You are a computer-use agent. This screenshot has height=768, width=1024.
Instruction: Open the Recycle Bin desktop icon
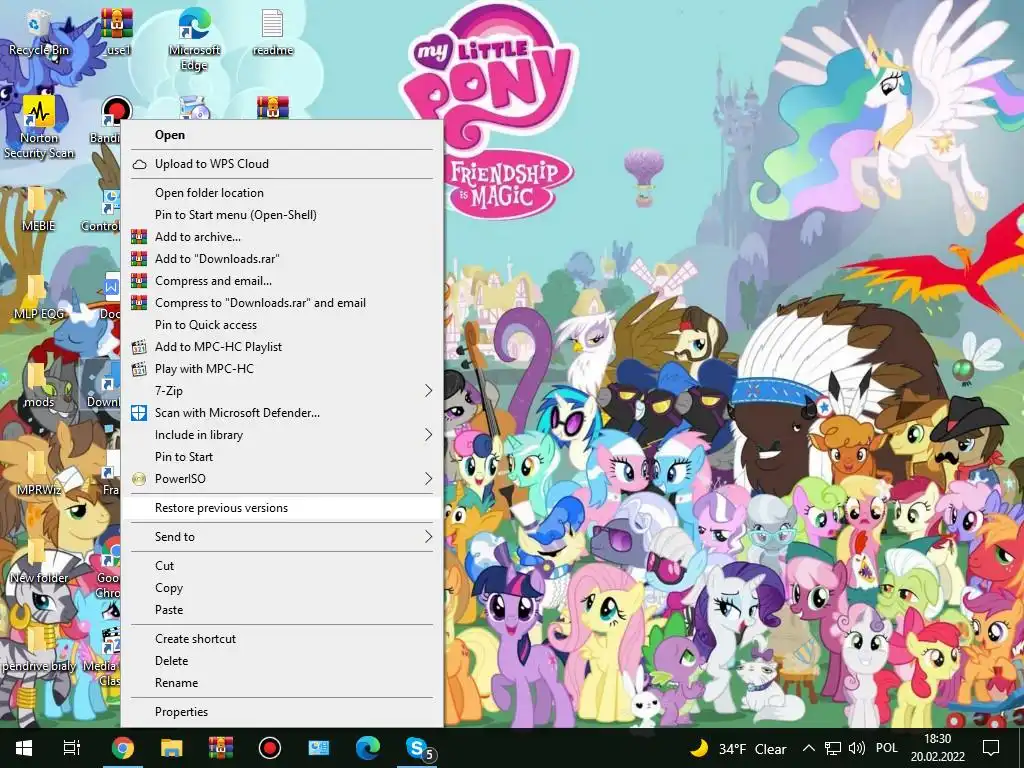pos(38,31)
